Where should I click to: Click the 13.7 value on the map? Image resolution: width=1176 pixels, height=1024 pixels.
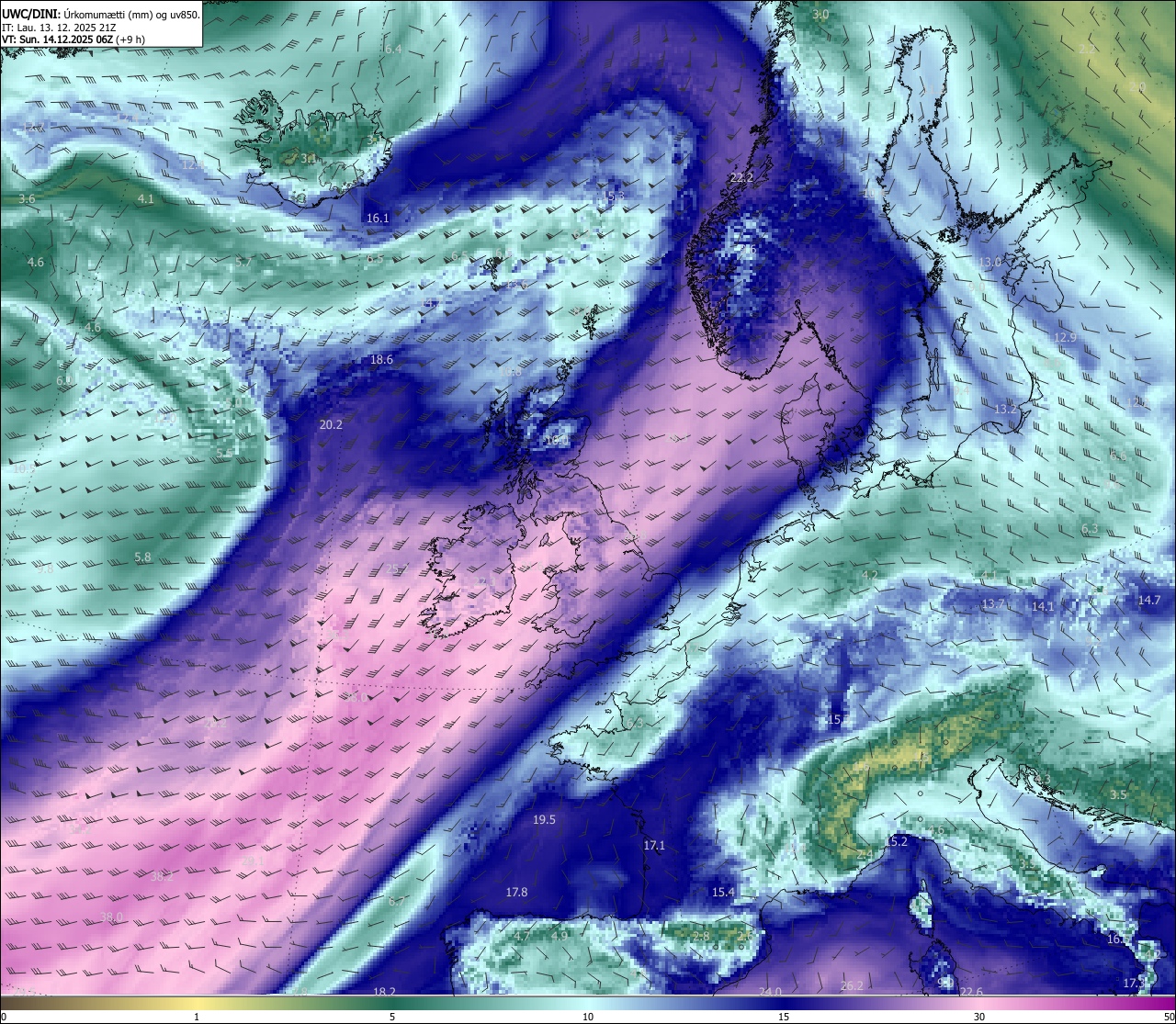[993, 604]
